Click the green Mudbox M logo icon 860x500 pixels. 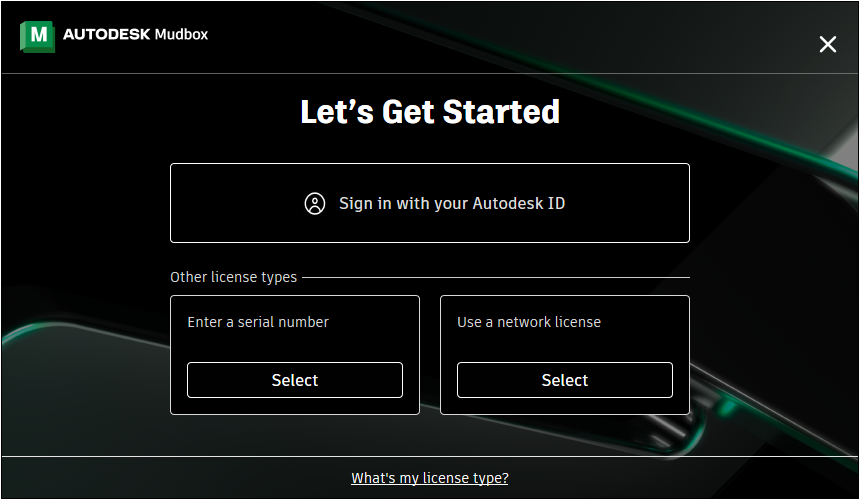pyautogui.click(x=37, y=36)
